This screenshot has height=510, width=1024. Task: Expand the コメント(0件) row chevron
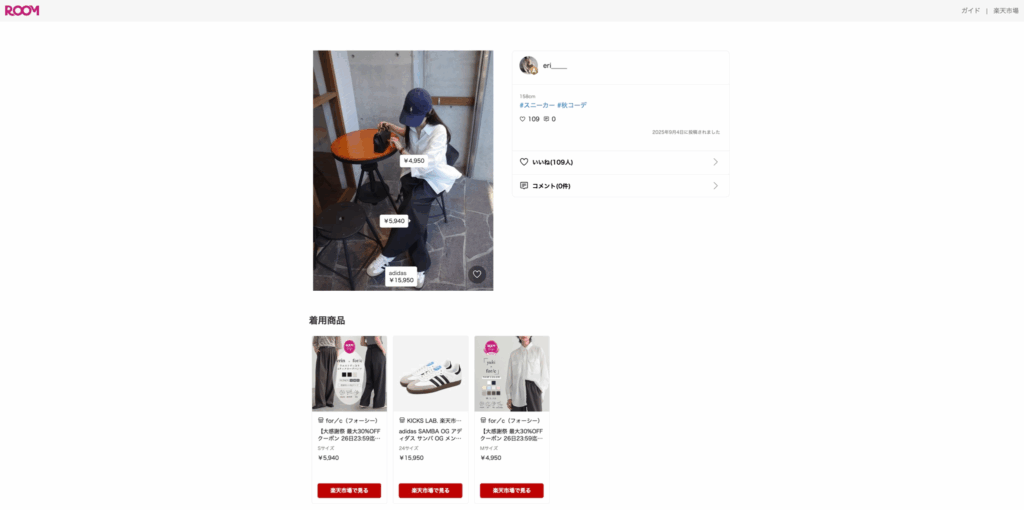[x=715, y=185]
